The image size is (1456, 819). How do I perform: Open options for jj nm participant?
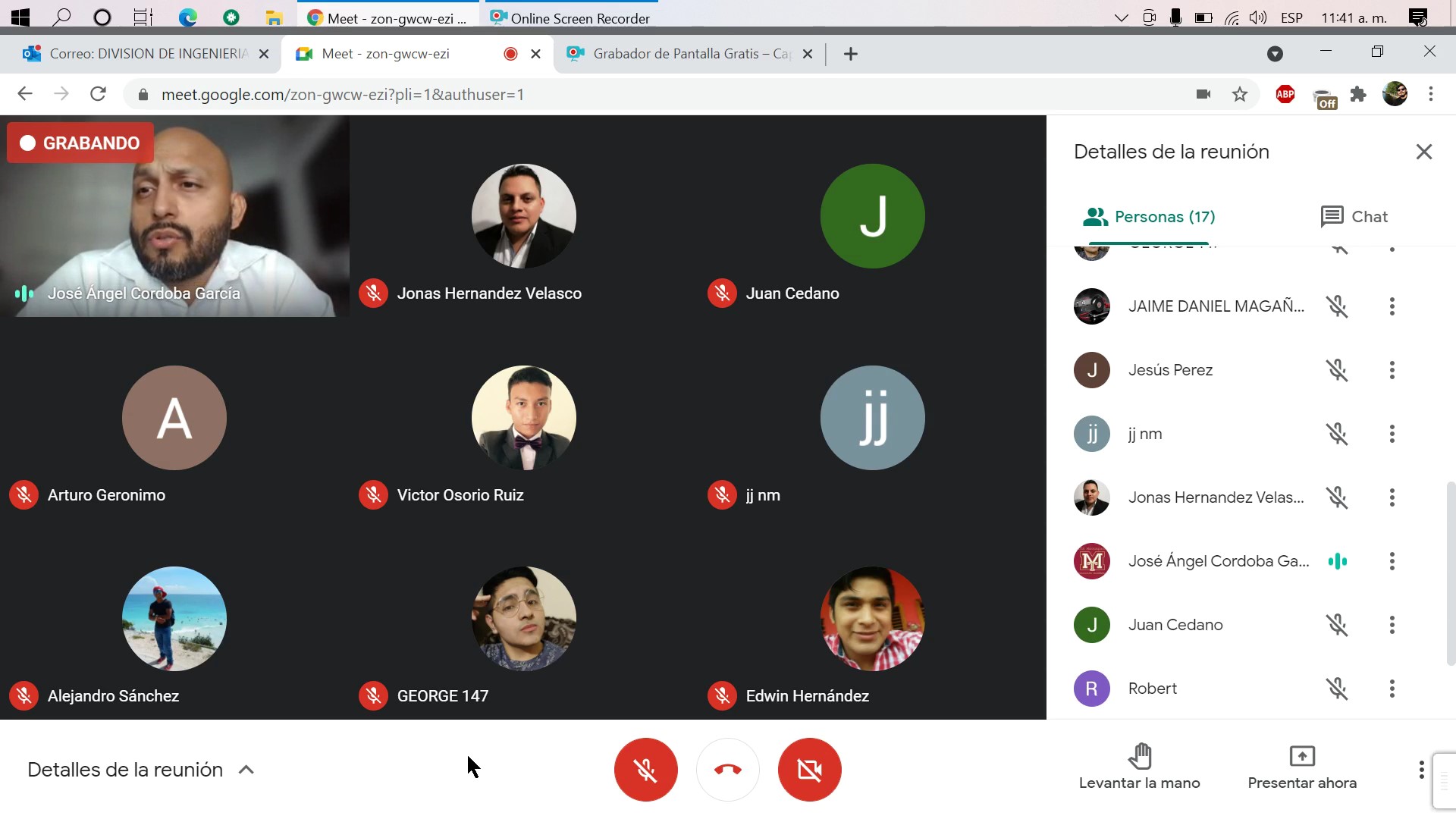pos(1392,434)
